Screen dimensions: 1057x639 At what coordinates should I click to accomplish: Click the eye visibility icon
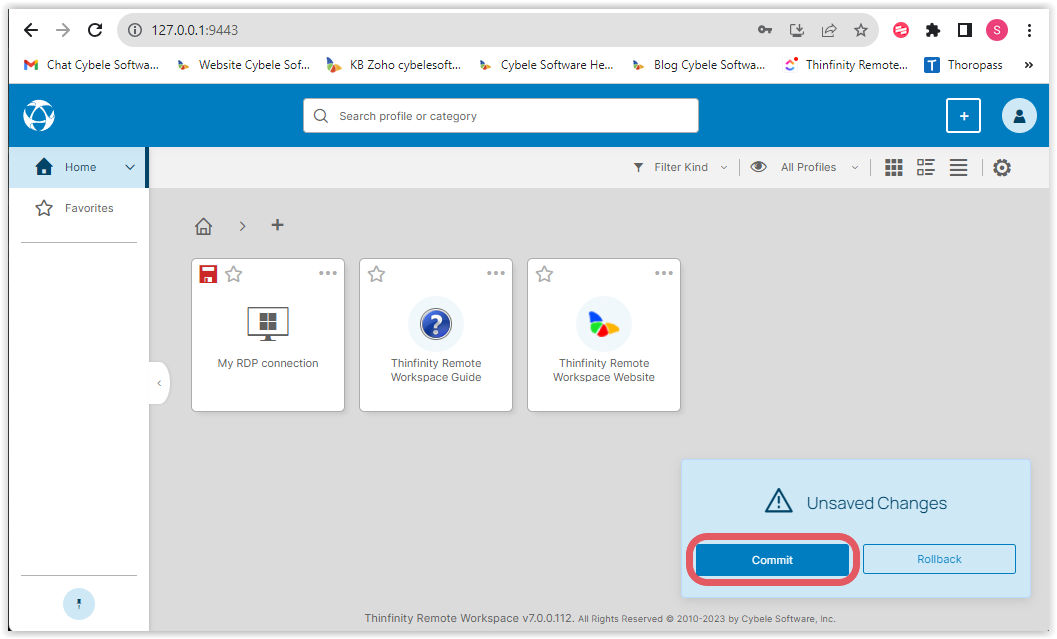coord(758,166)
